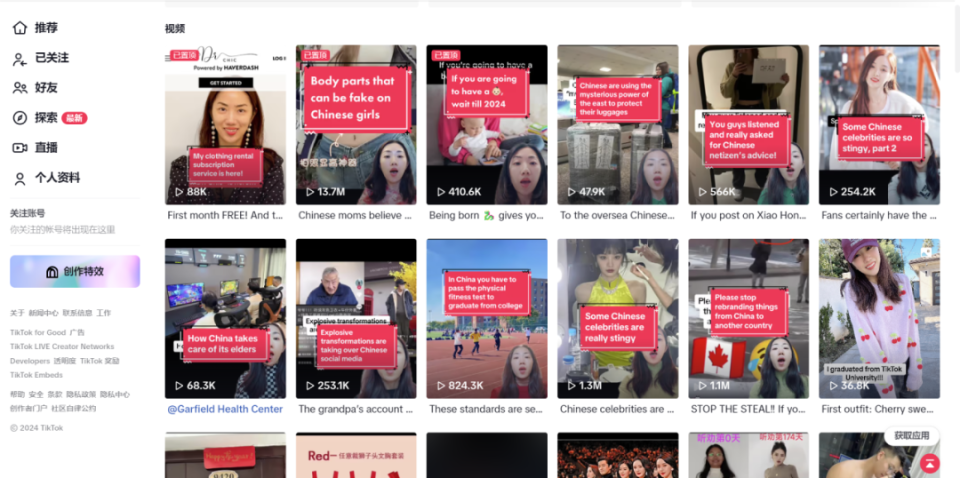The width and height of the screenshot is (960, 478).
Task: Open the 好友 friends icon
Action: click(20, 88)
